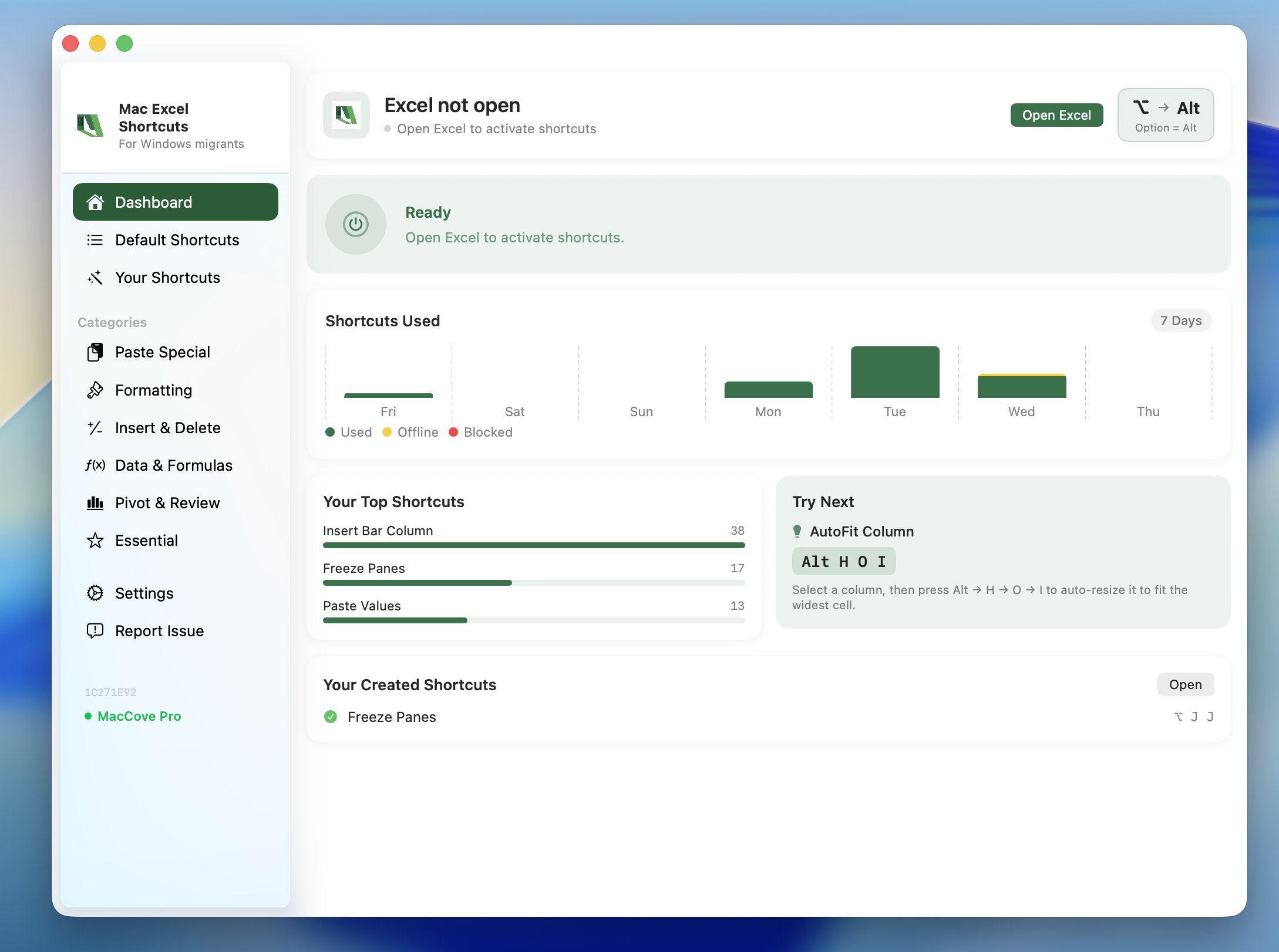Click the Default Shortcuts list icon
The image size is (1279, 952).
pyautogui.click(x=95, y=240)
